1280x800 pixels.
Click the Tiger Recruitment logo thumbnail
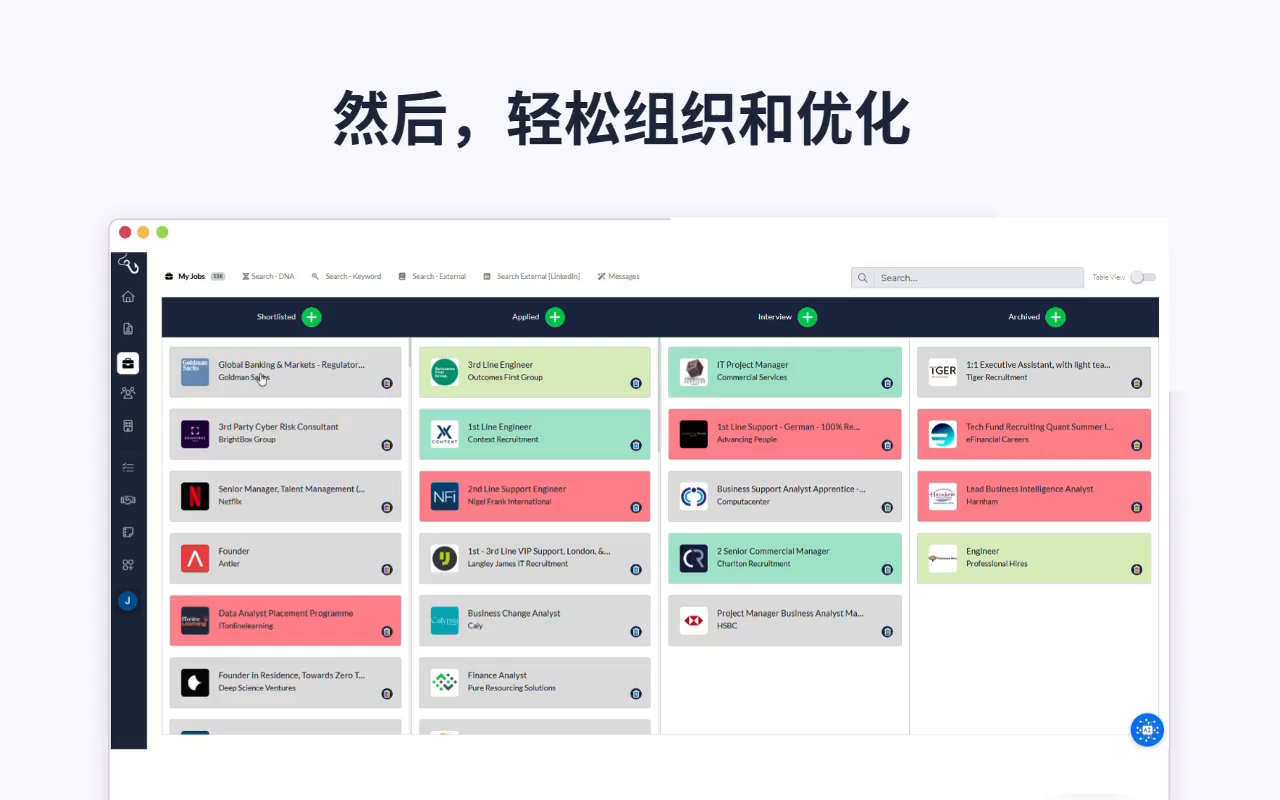[x=943, y=372]
